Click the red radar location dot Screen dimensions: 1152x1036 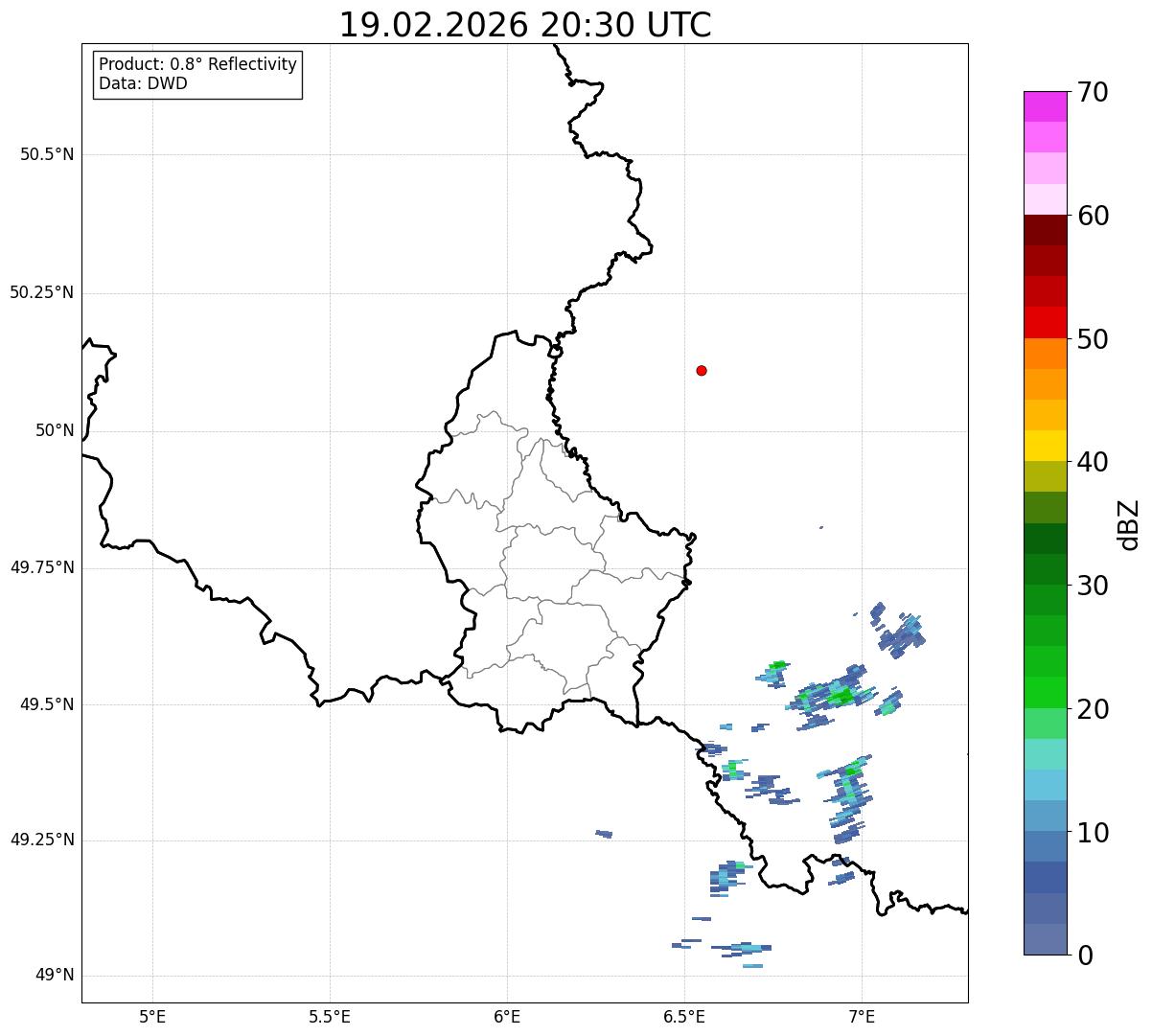(x=702, y=370)
